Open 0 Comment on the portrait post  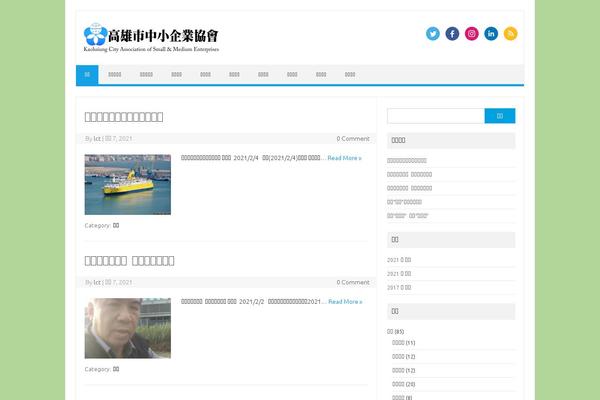click(x=353, y=282)
